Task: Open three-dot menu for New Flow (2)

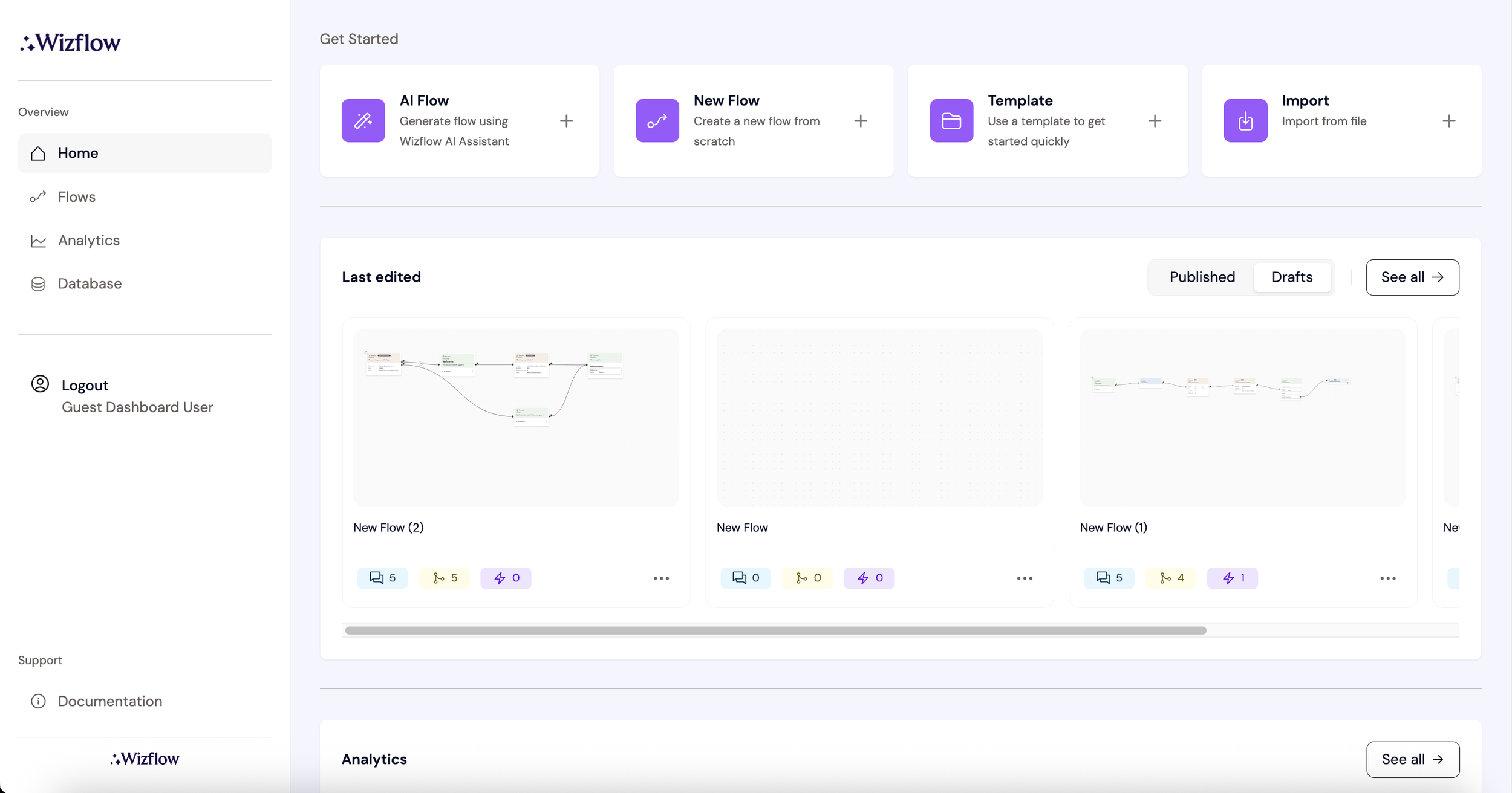Action: (661, 578)
